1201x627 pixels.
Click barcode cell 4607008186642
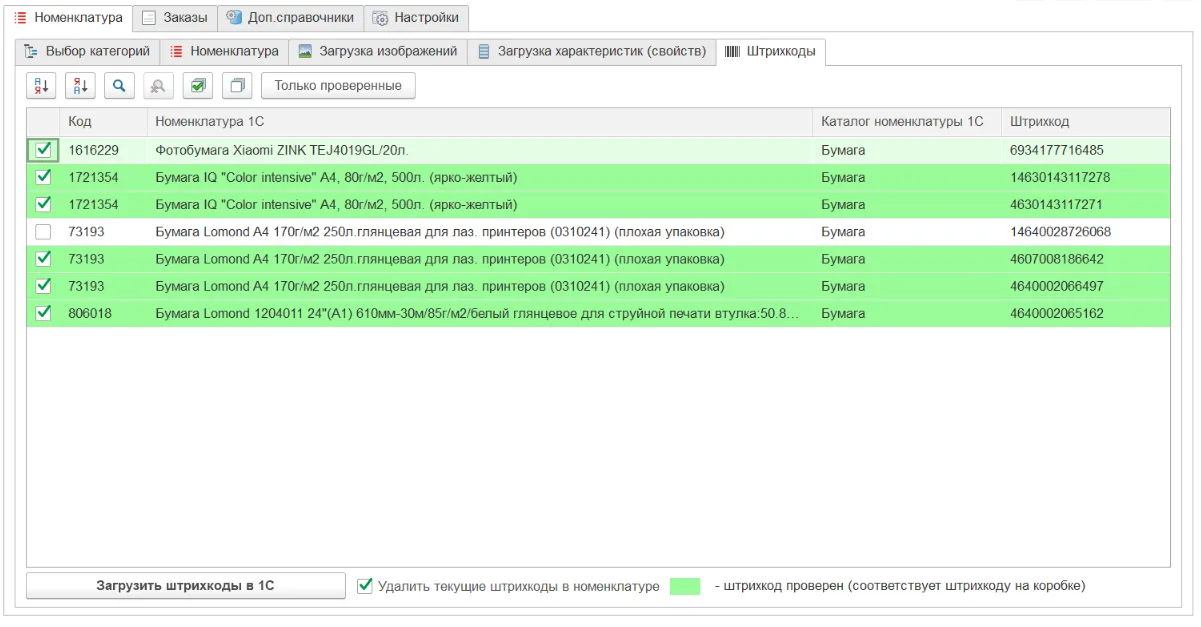click(x=1085, y=258)
